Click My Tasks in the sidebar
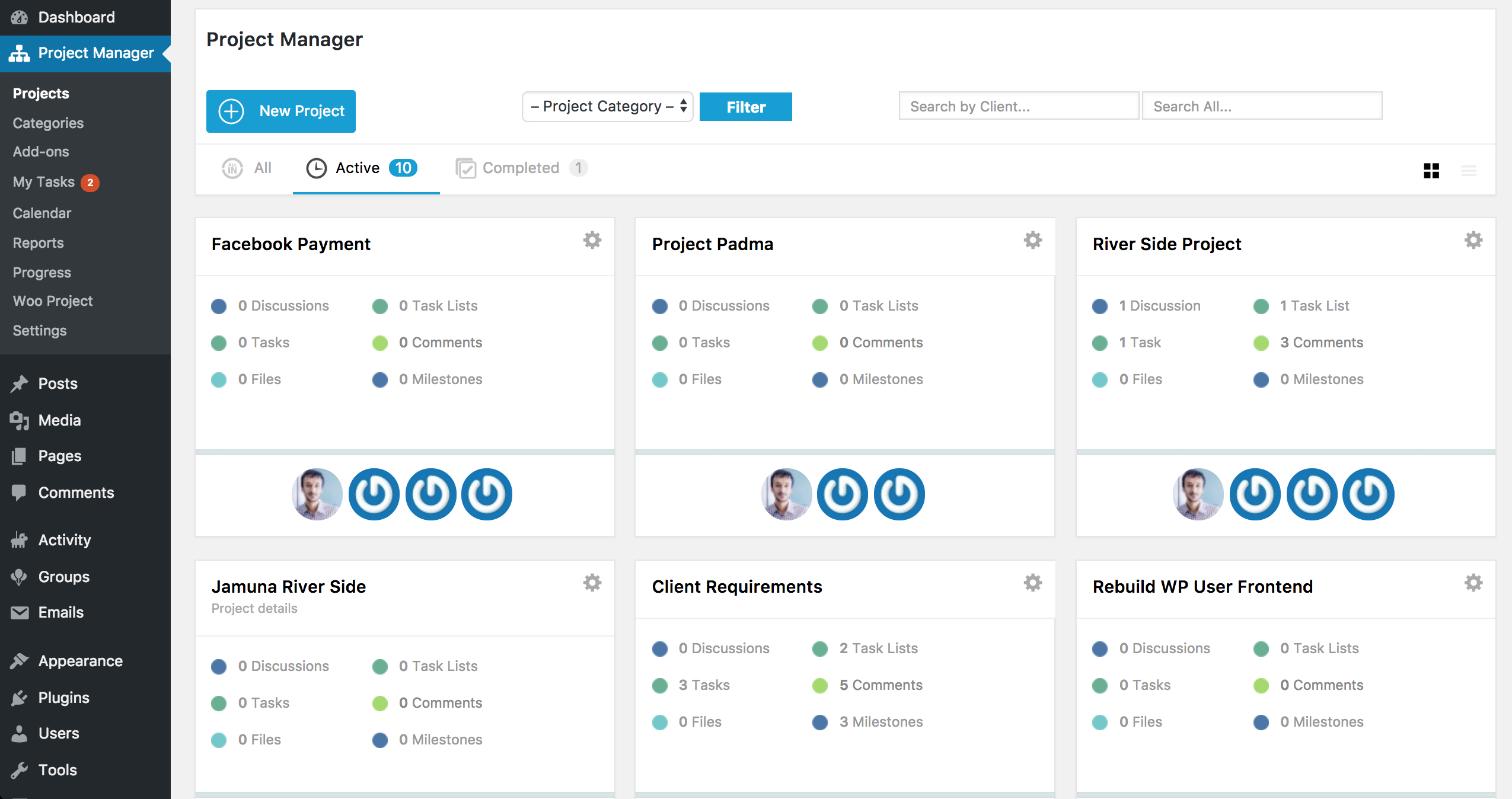1512x799 pixels. point(45,182)
